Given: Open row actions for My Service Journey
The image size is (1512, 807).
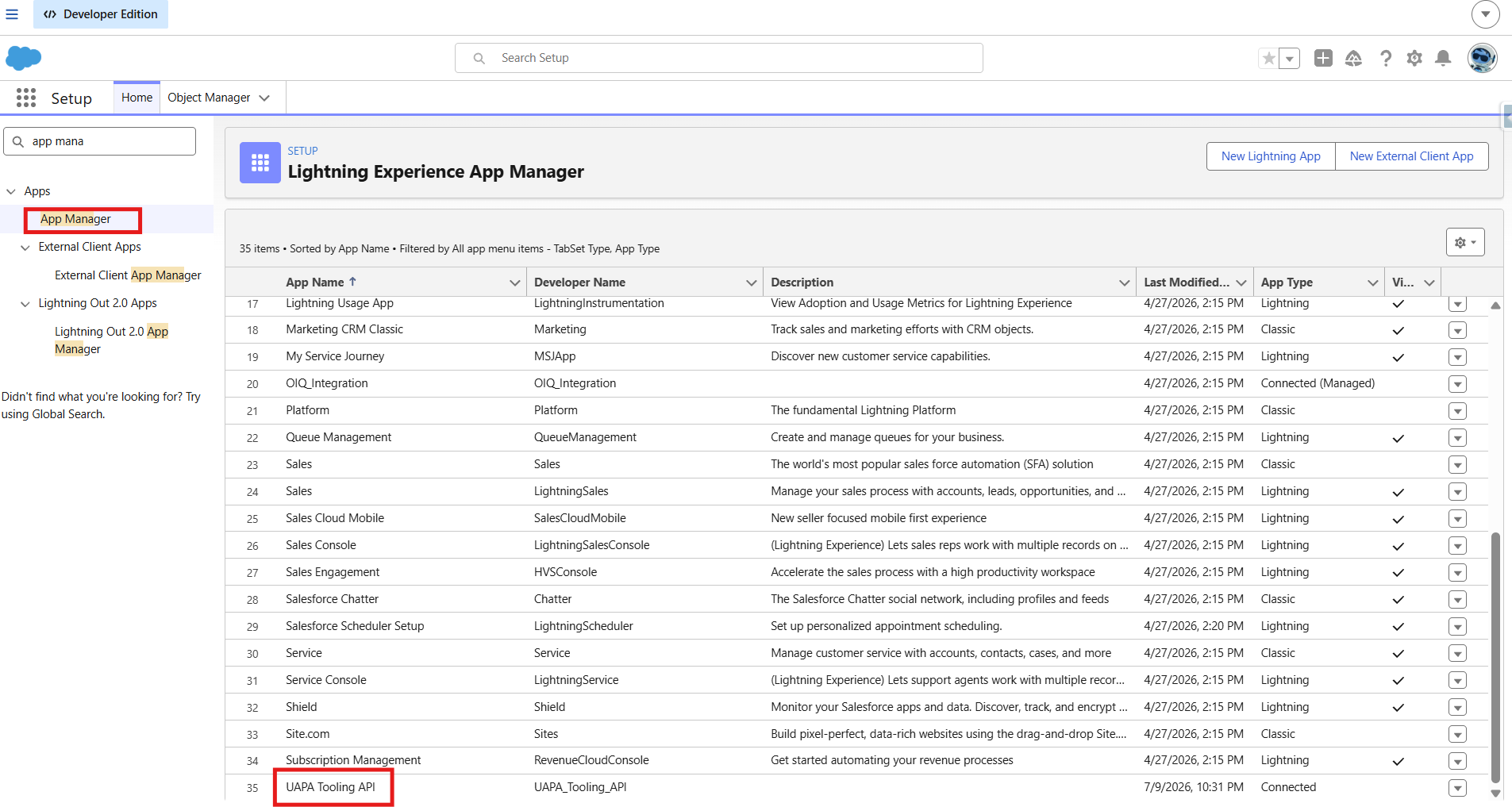Looking at the screenshot, I should coord(1457,357).
